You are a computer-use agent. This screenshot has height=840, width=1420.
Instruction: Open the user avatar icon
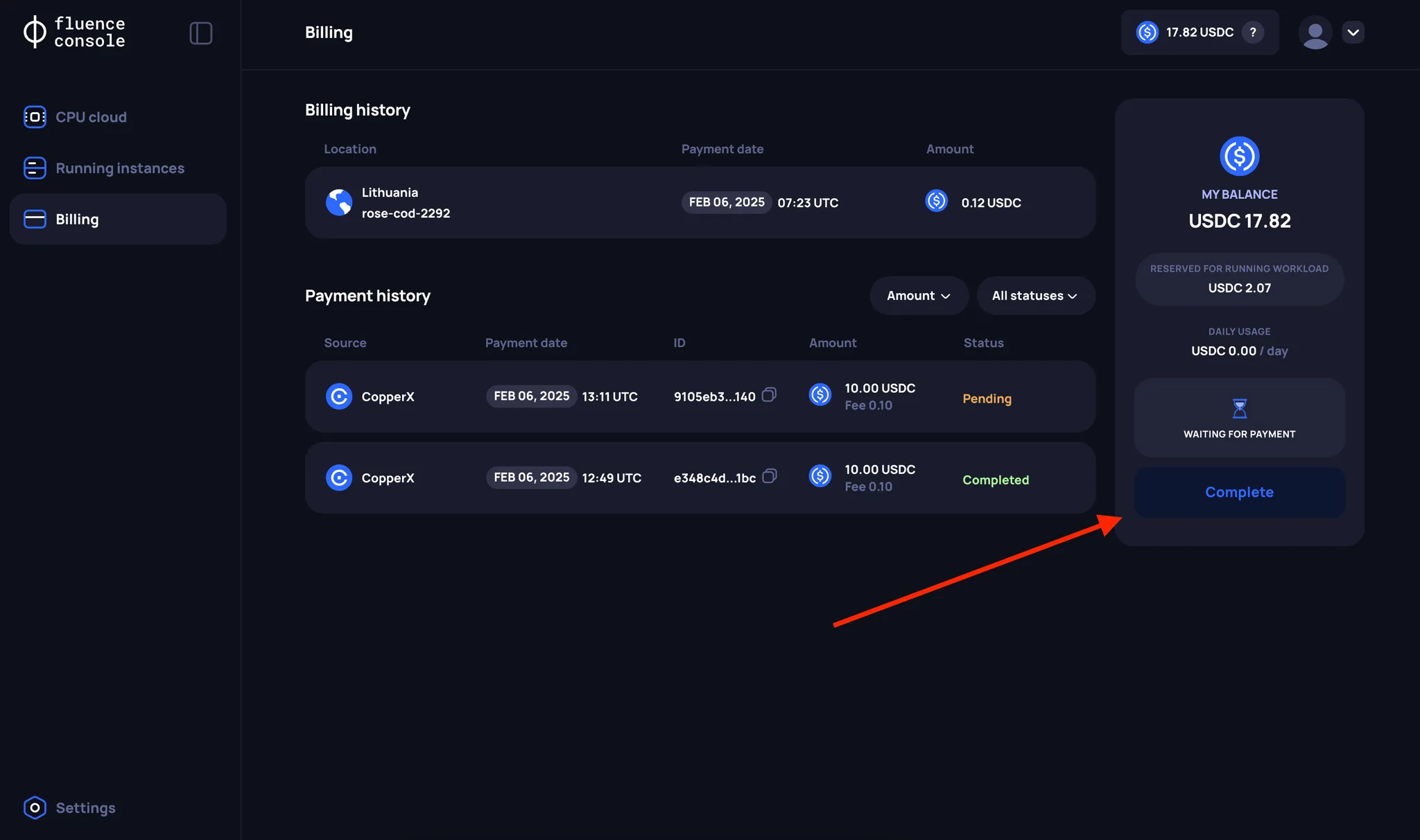pyautogui.click(x=1315, y=32)
